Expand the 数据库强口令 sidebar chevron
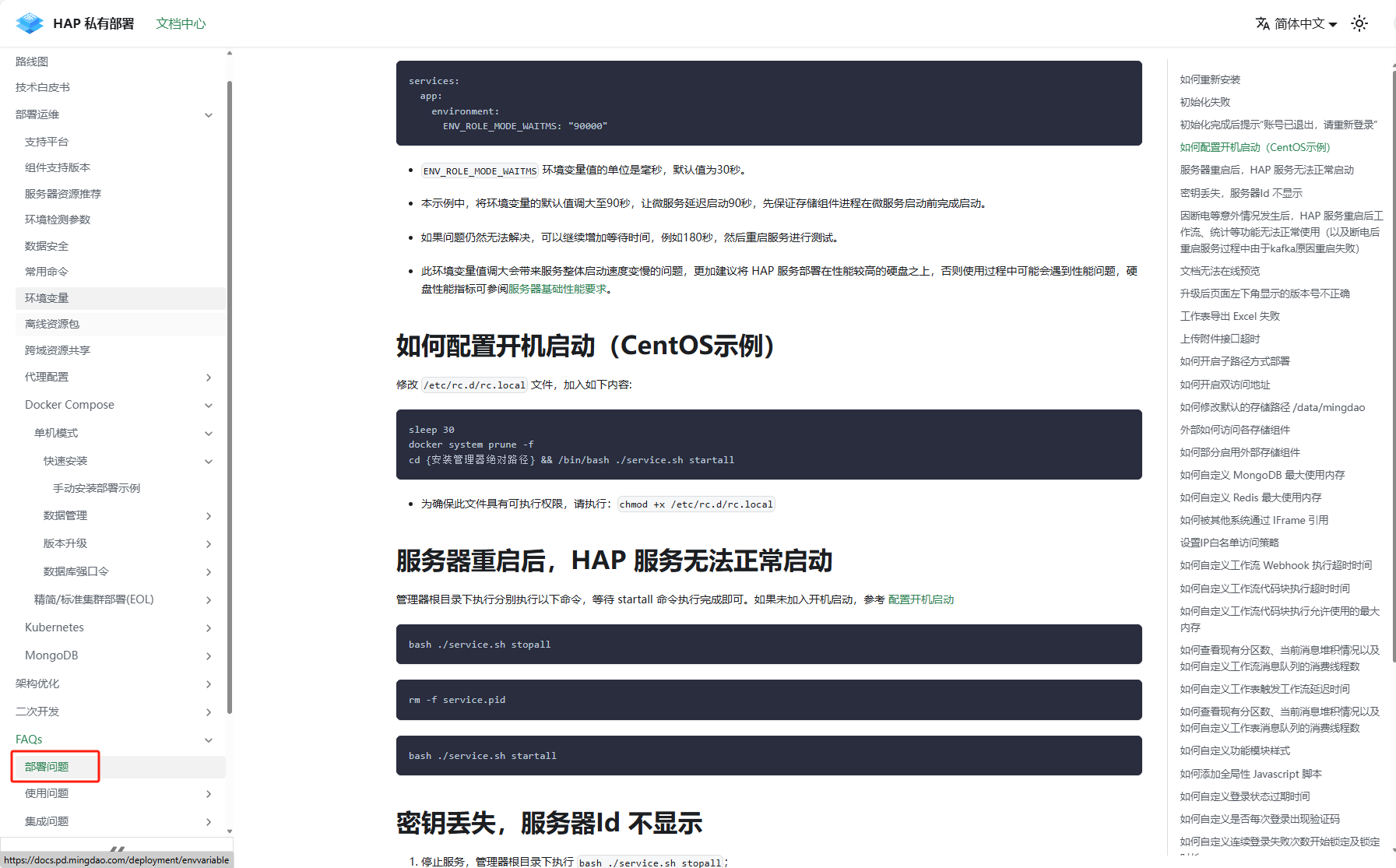Screen dimensions: 1396x868 pyautogui.click(x=209, y=572)
